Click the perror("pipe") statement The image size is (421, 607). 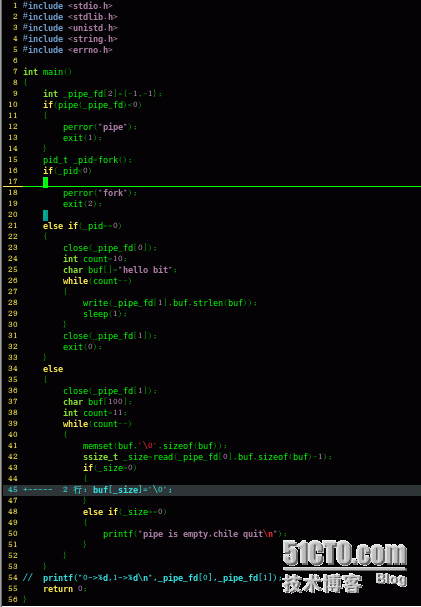100,127
